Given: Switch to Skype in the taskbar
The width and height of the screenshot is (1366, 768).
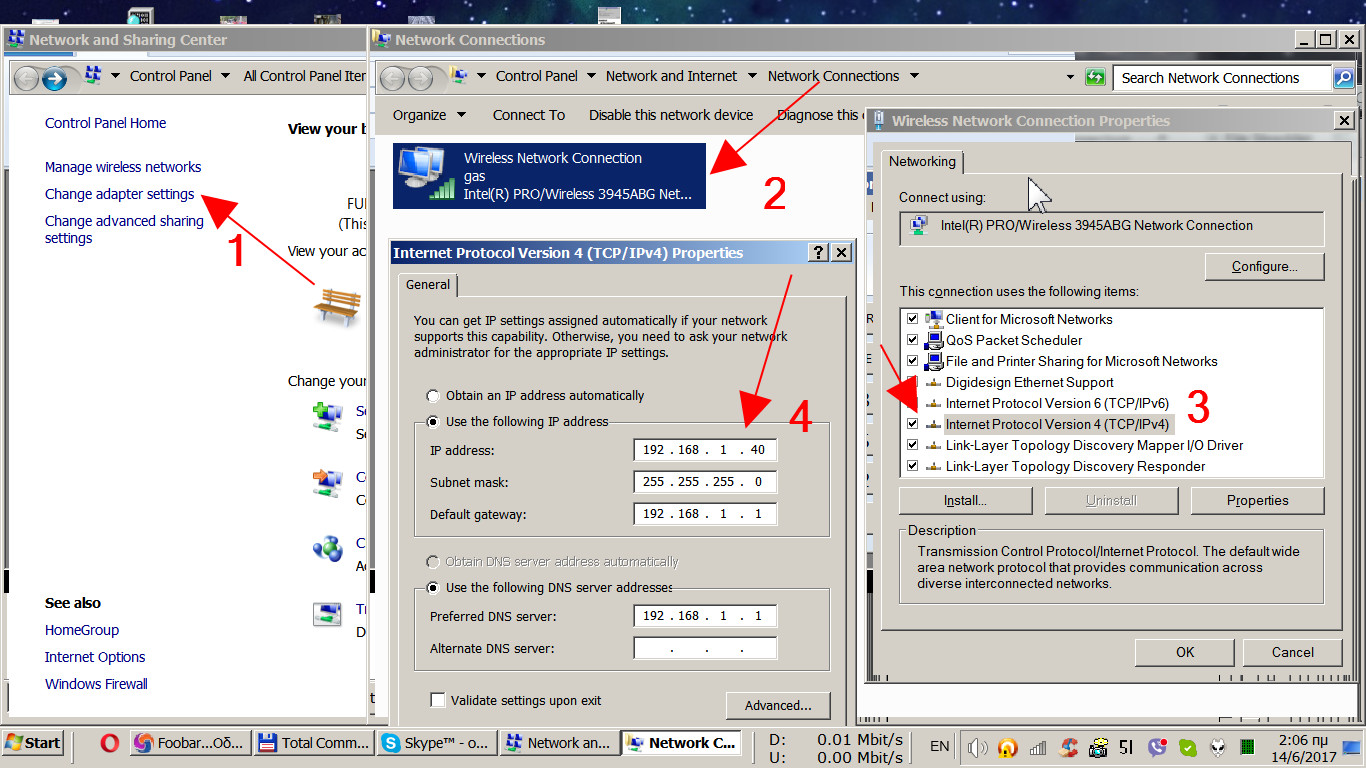Looking at the screenshot, I should pyautogui.click(x=436, y=743).
